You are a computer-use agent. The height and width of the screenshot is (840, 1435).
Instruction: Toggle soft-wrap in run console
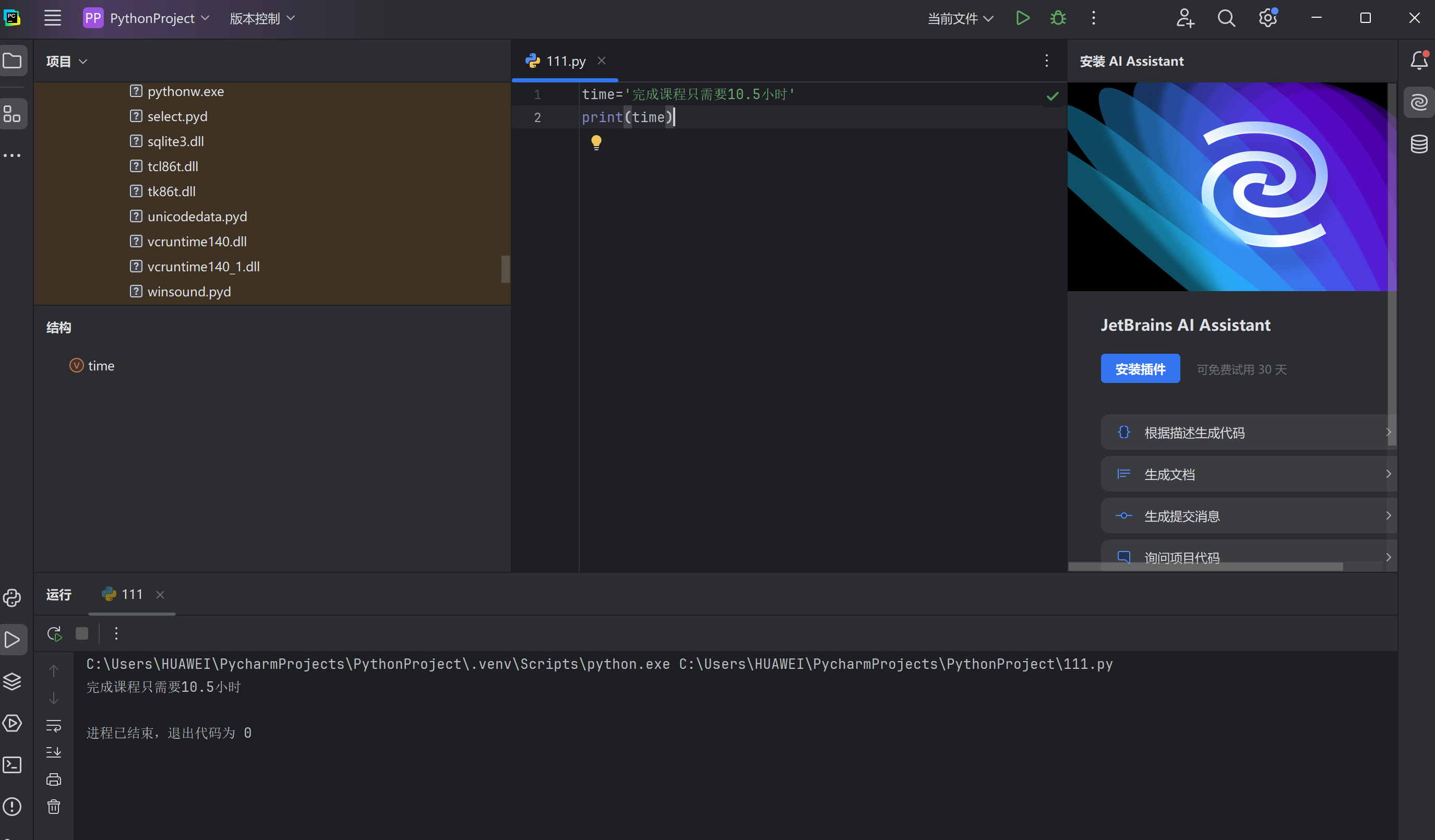coord(54,726)
